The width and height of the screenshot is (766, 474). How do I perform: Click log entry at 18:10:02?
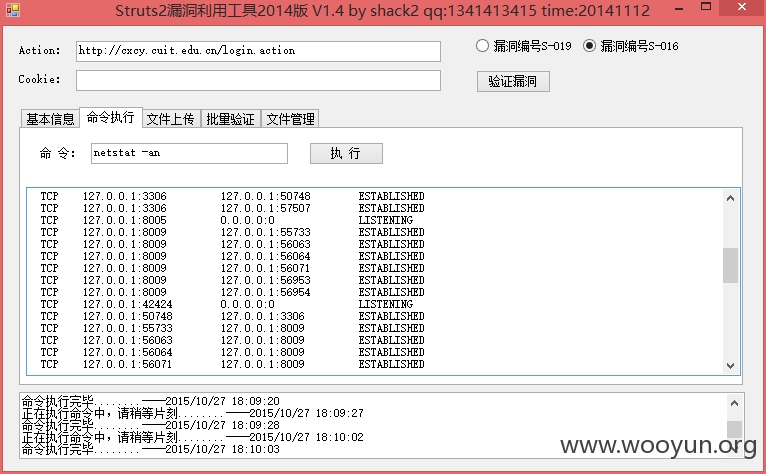[193, 437]
